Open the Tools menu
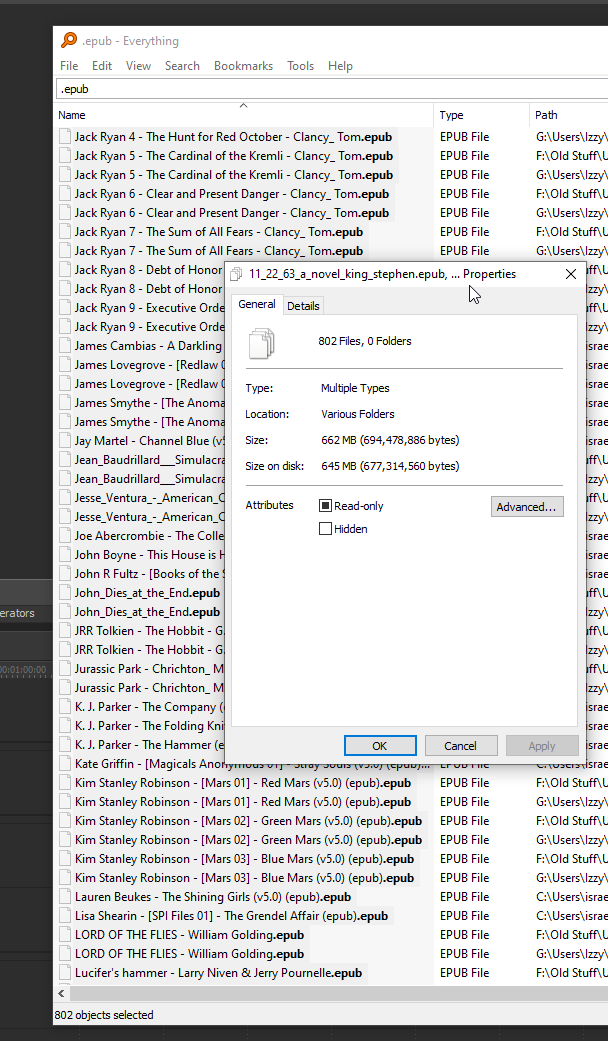This screenshot has height=1041, width=608. click(x=300, y=66)
